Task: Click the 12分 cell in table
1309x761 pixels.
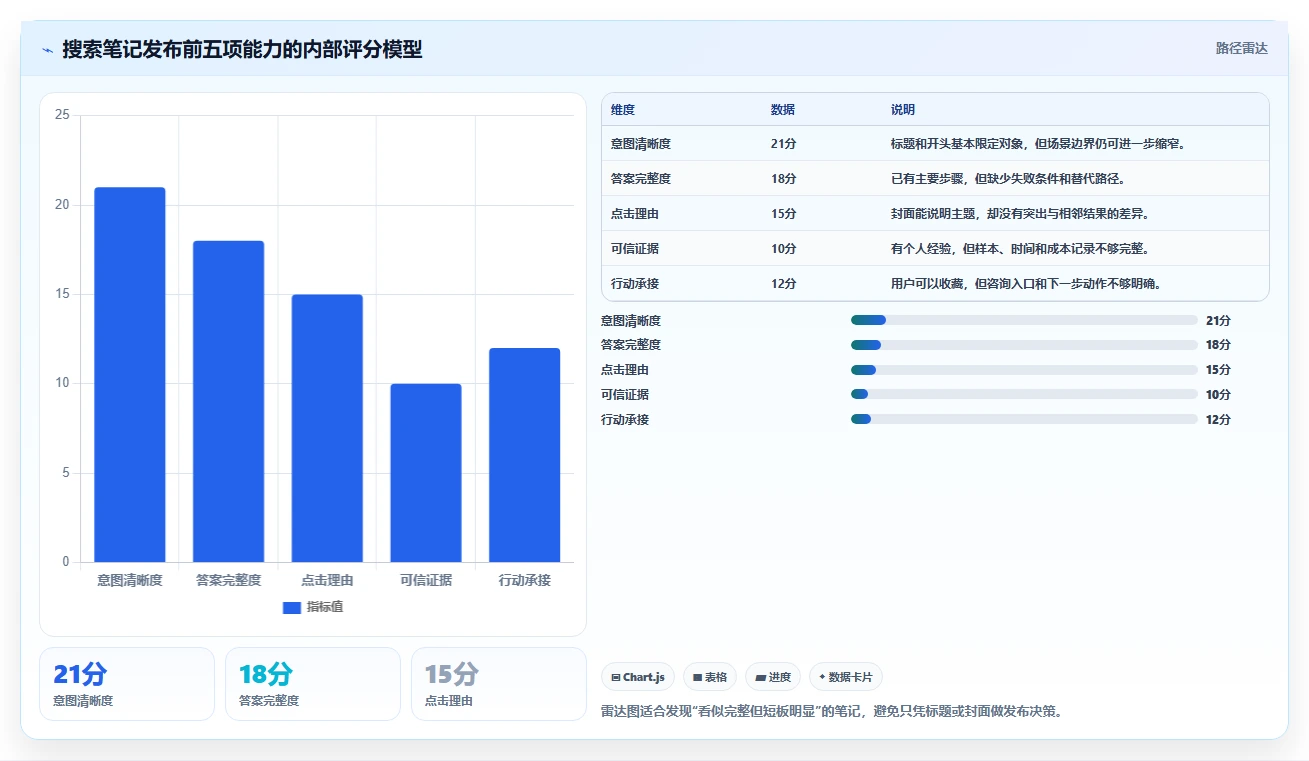Action: click(784, 284)
